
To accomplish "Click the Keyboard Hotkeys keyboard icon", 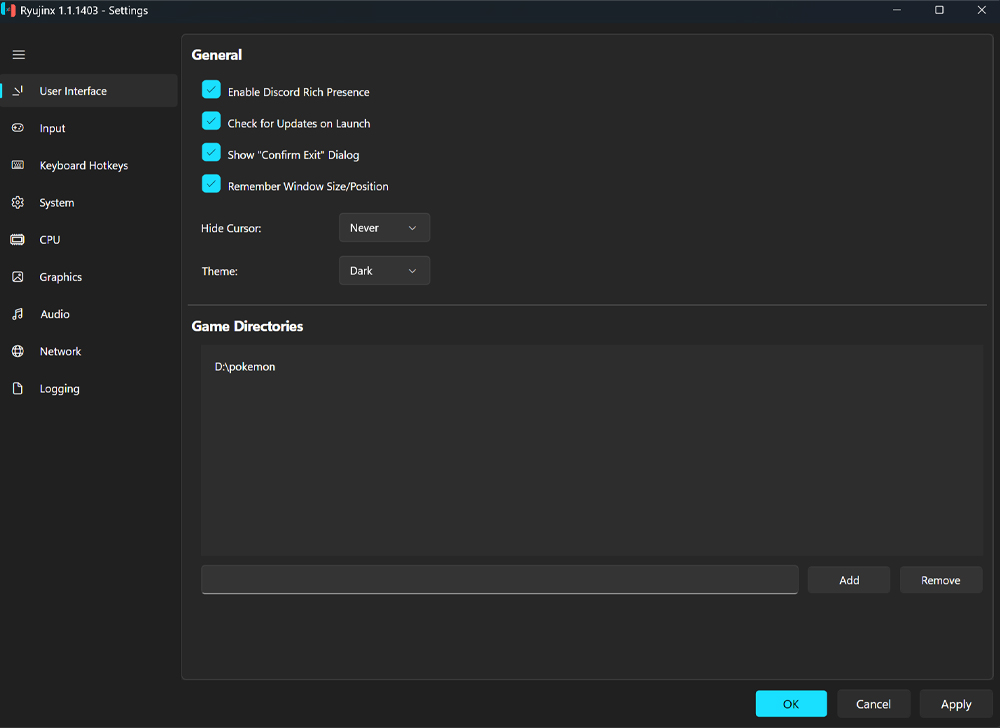I will pyautogui.click(x=18, y=165).
